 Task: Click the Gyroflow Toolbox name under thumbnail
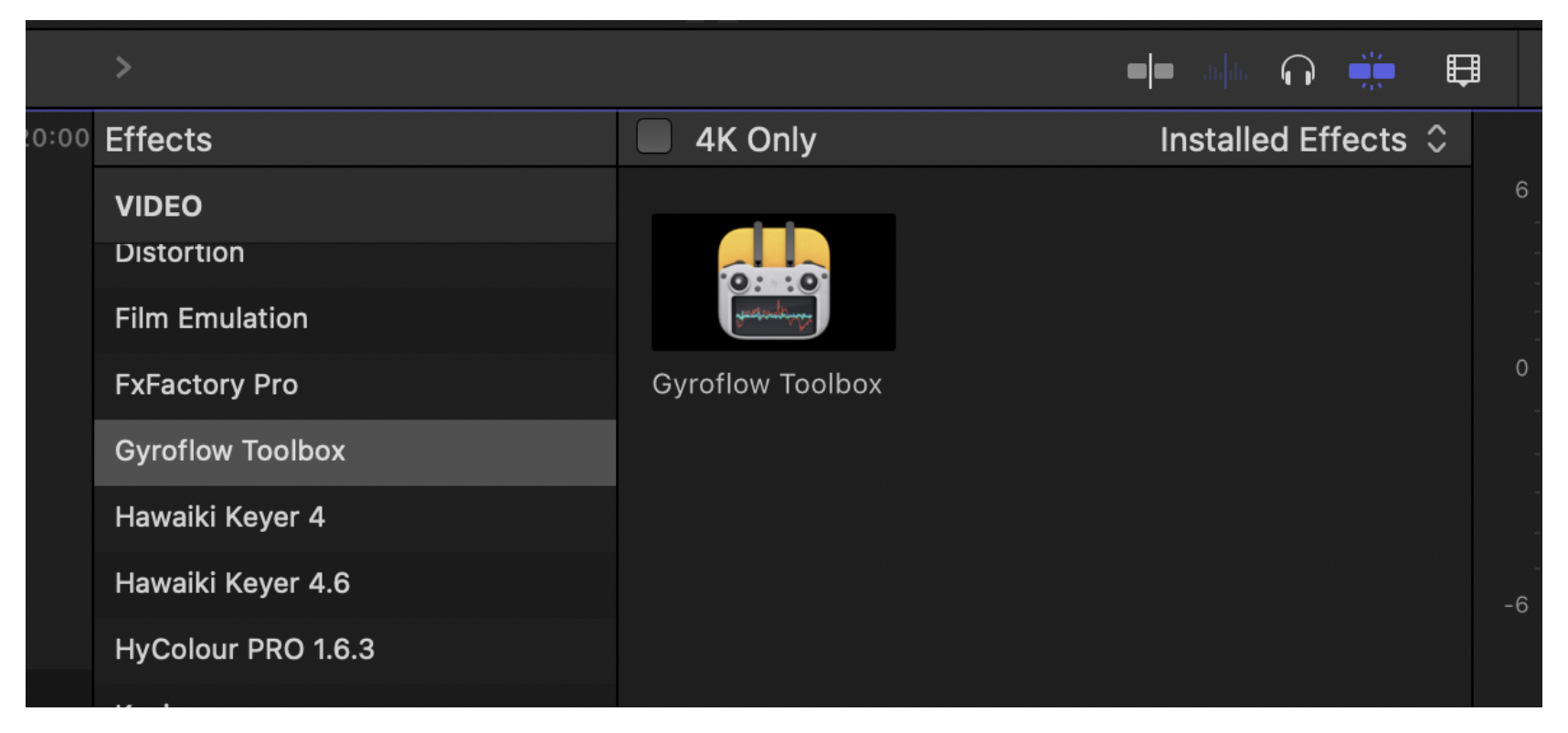click(x=767, y=384)
